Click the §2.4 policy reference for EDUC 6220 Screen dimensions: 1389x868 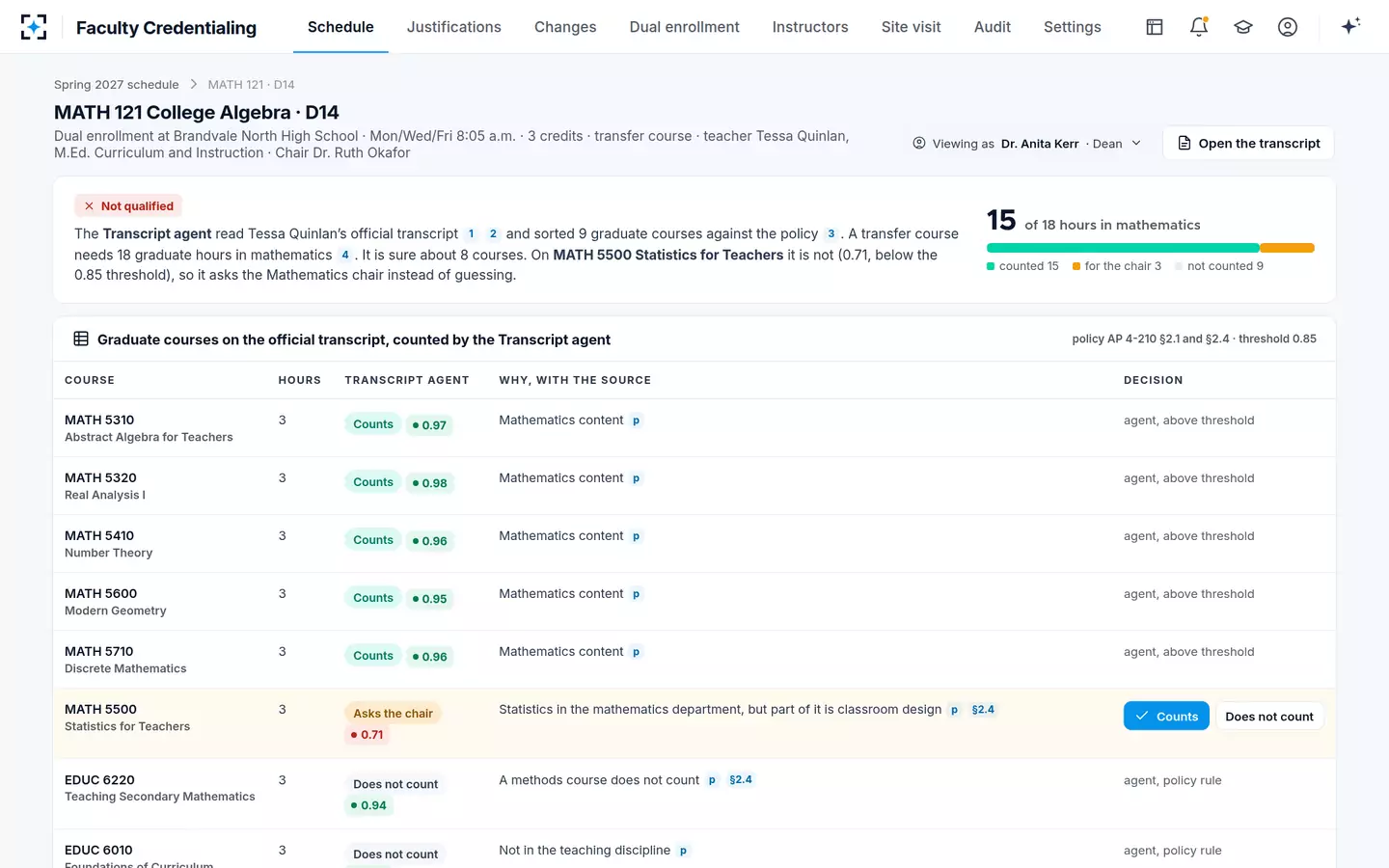click(741, 780)
